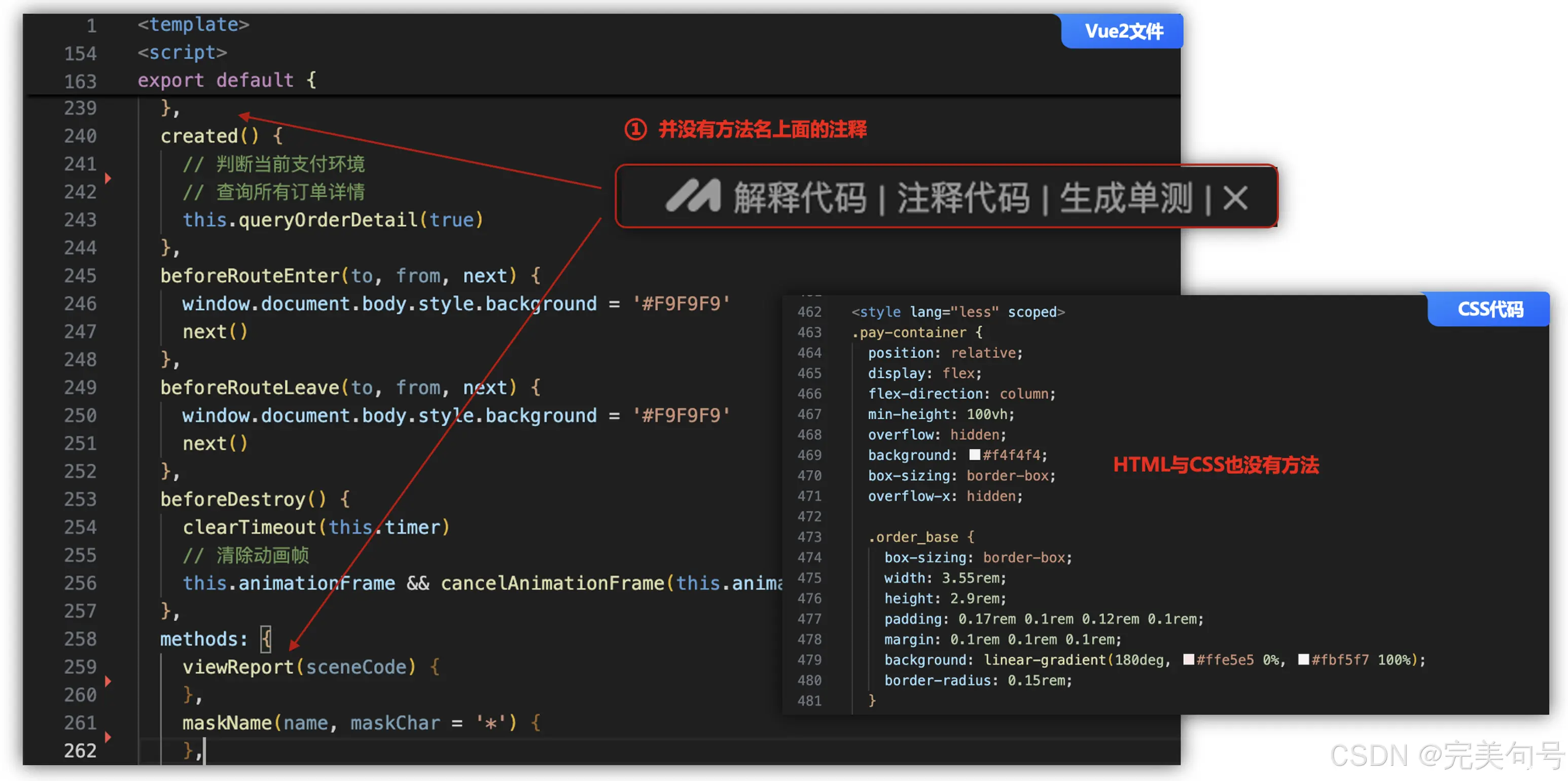
Task: Click the methods: key on line 258
Action: pos(204,638)
